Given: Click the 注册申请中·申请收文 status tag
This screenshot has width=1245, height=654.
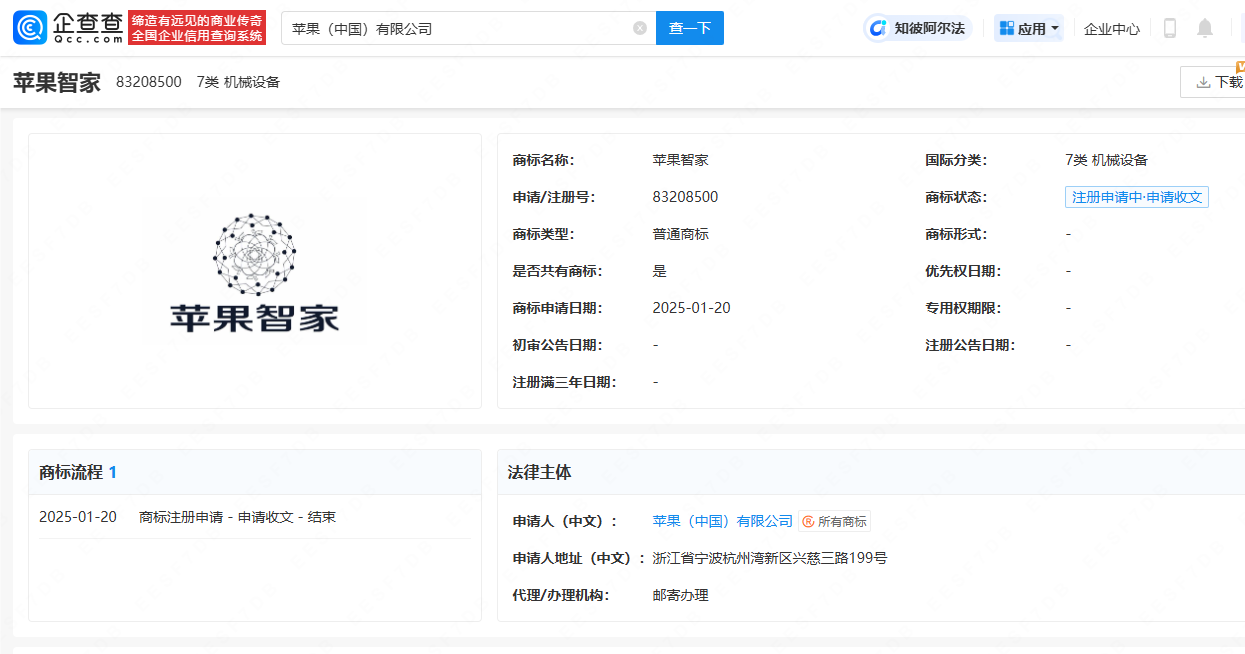Looking at the screenshot, I should tap(1136, 197).
